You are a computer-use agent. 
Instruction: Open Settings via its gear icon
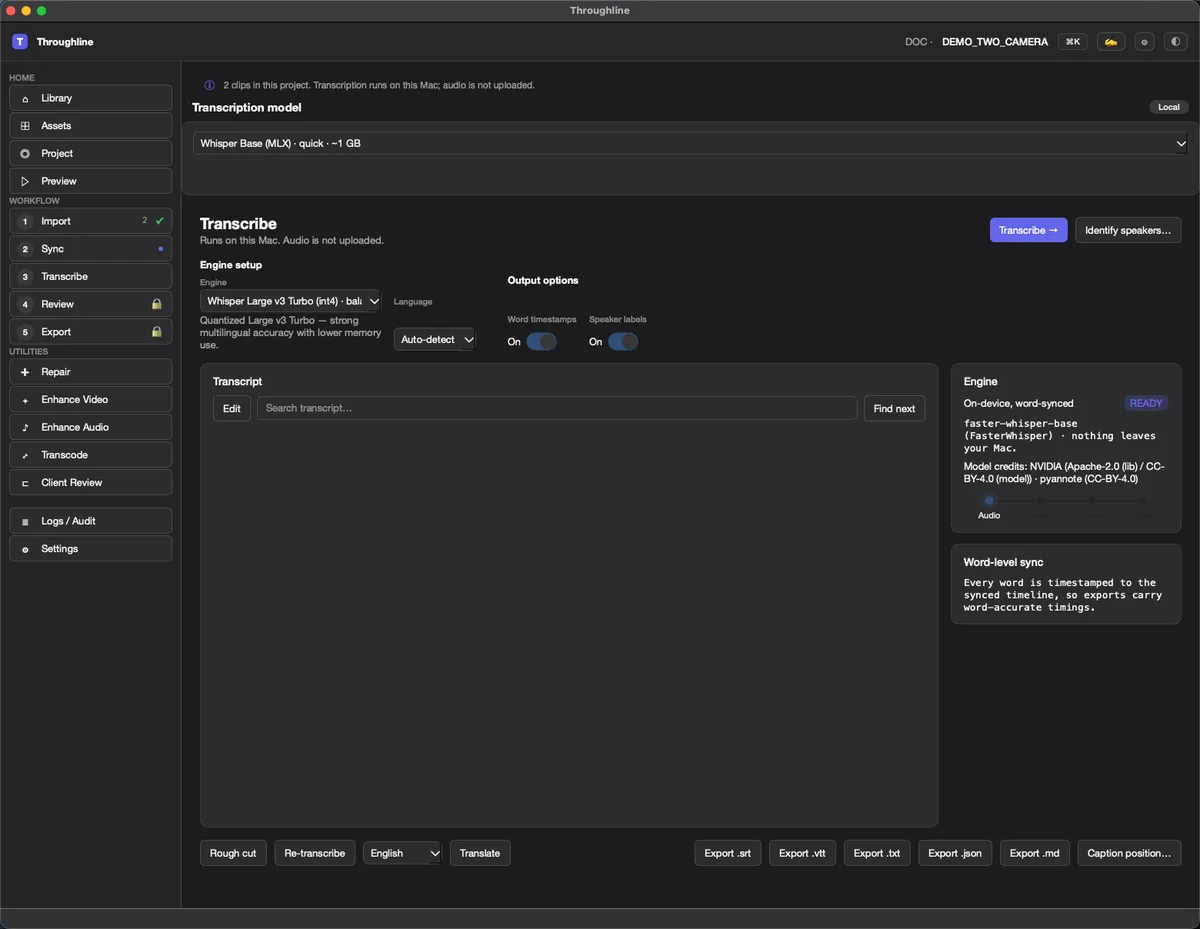[25, 549]
